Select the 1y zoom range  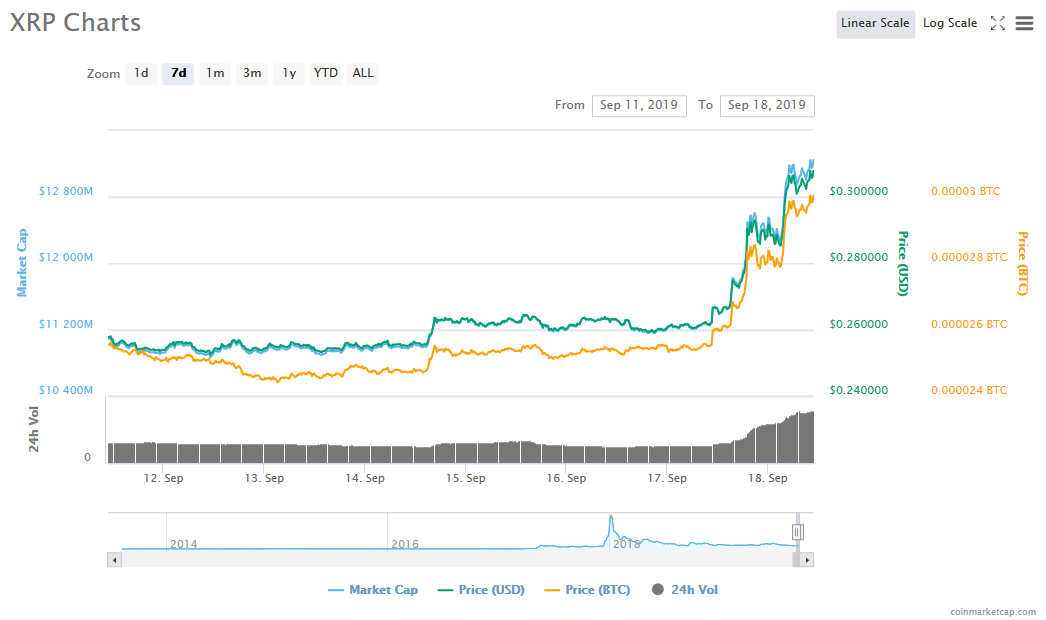(289, 73)
